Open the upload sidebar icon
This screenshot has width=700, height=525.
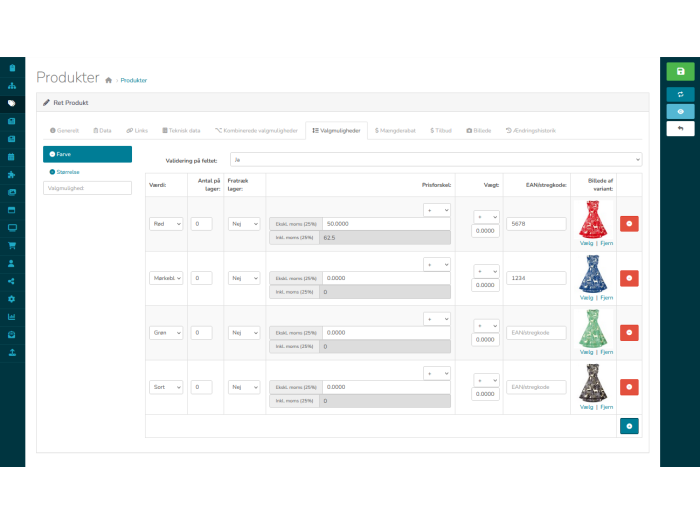tap(12, 353)
